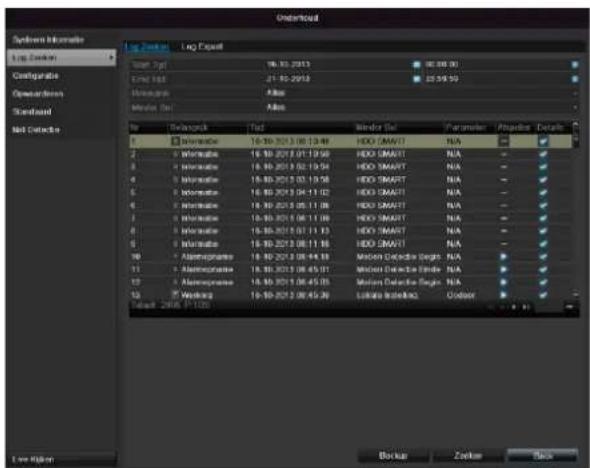Image resolution: width=590 pixels, height=468 pixels.
Task: Select Informatie entry in row 9
Action: 199,244
